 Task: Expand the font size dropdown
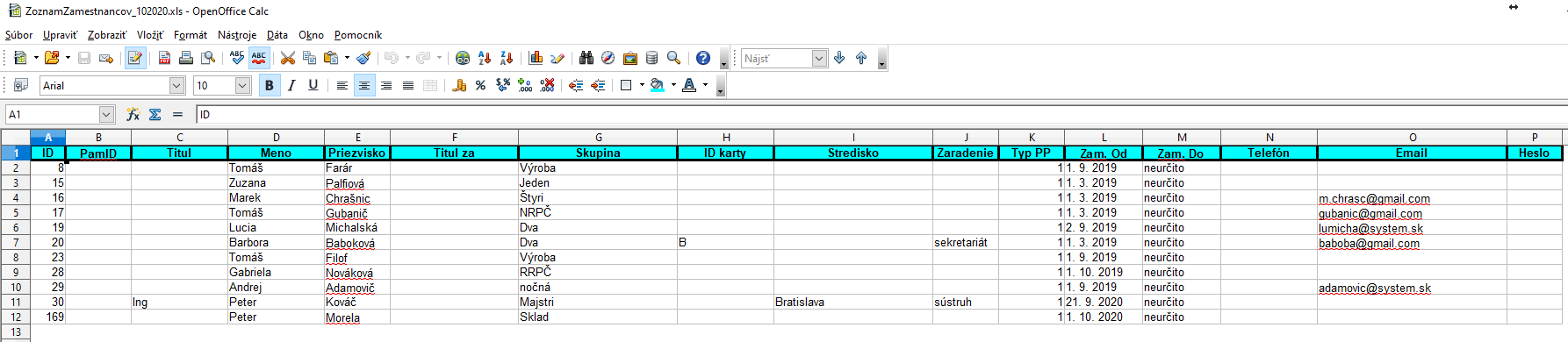[243, 85]
